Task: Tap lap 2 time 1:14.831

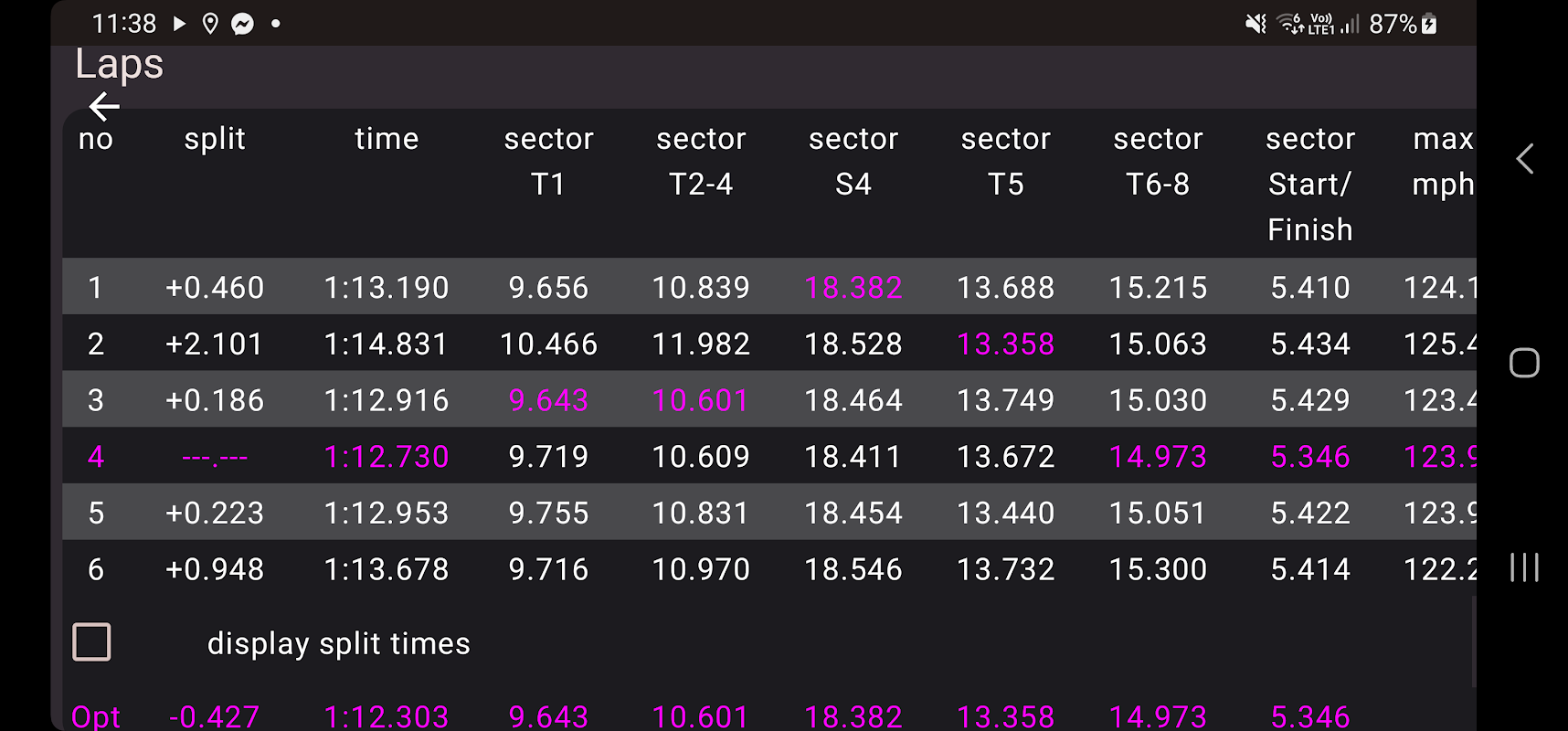Action: point(387,344)
